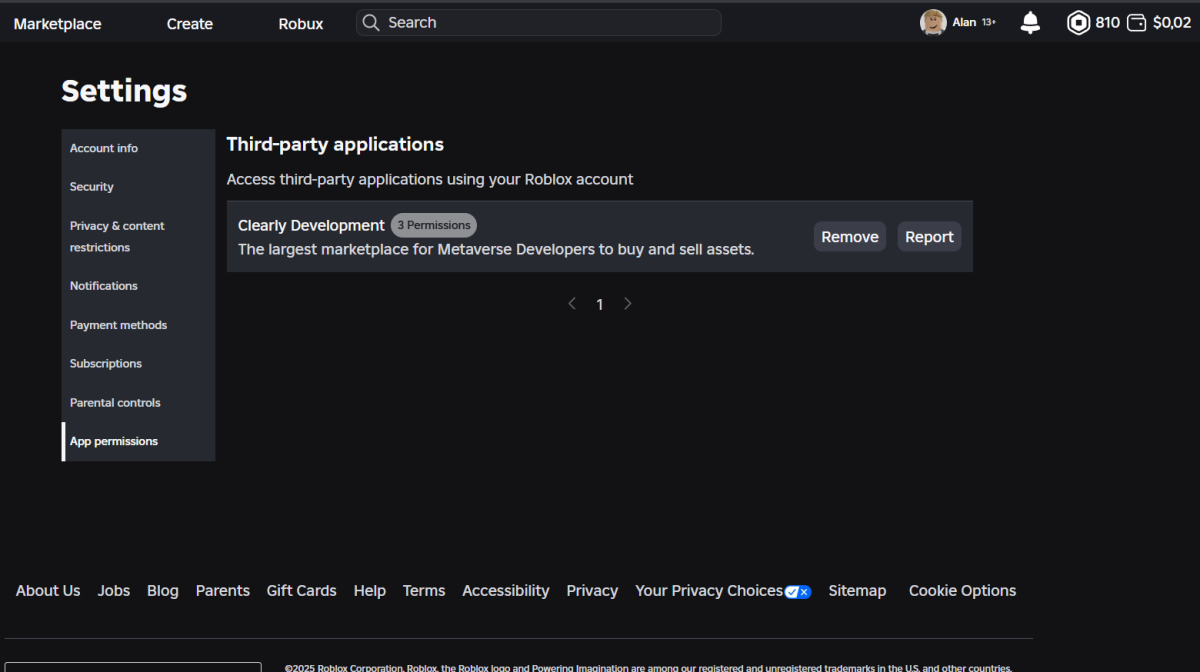Open Parental controls settings
The width and height of the screenshot is (1200, 672).
pyautogui.click(x=115, y=403)
